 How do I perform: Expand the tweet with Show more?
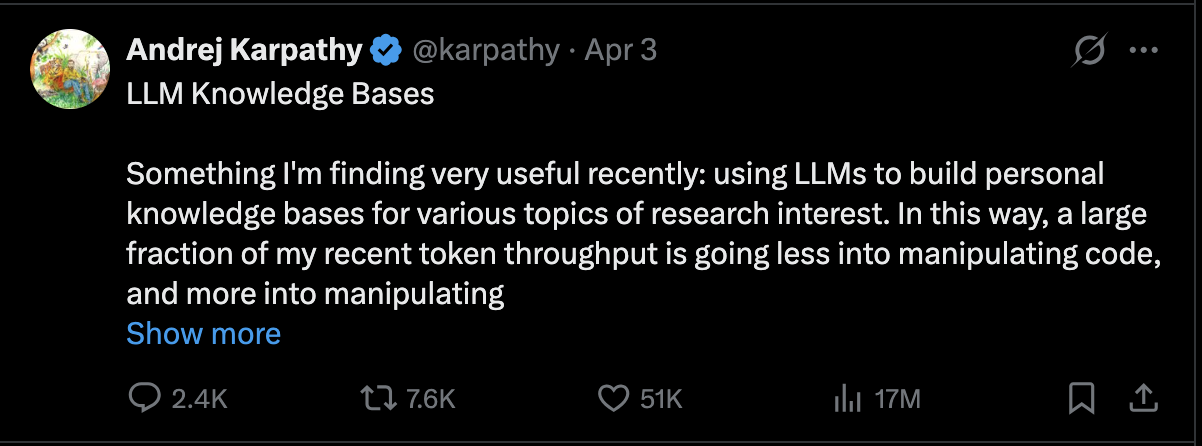click(203, 333)
